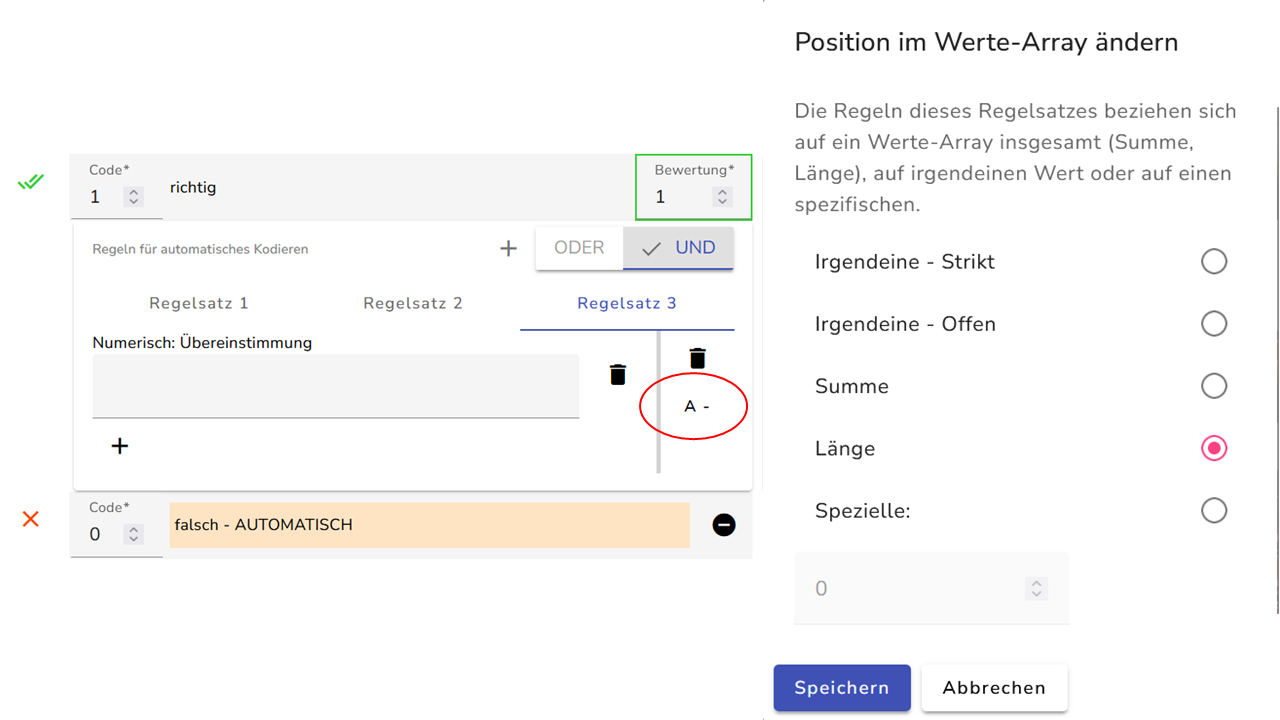The image size is (1280, 720).
Task: Delete the numeric match rule with trash icon beside input
Action: click(618, 375)
